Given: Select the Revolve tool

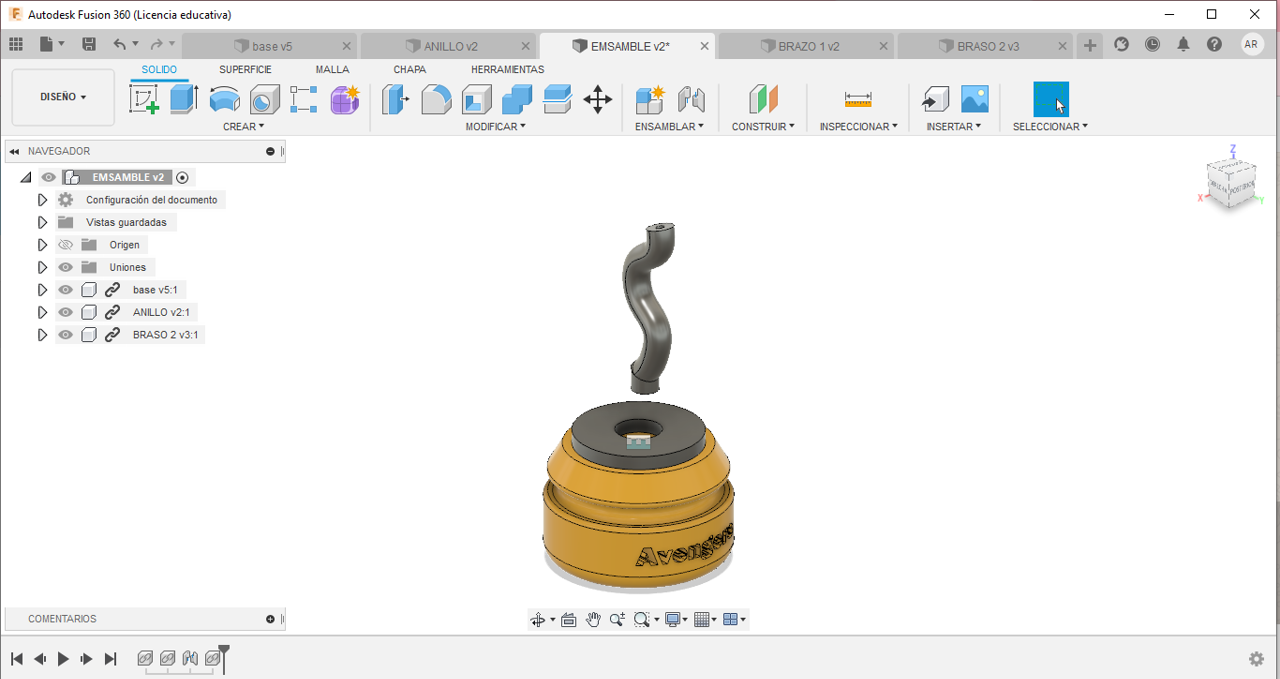Looking at the screenshot, I should click(x=224, y=99).
